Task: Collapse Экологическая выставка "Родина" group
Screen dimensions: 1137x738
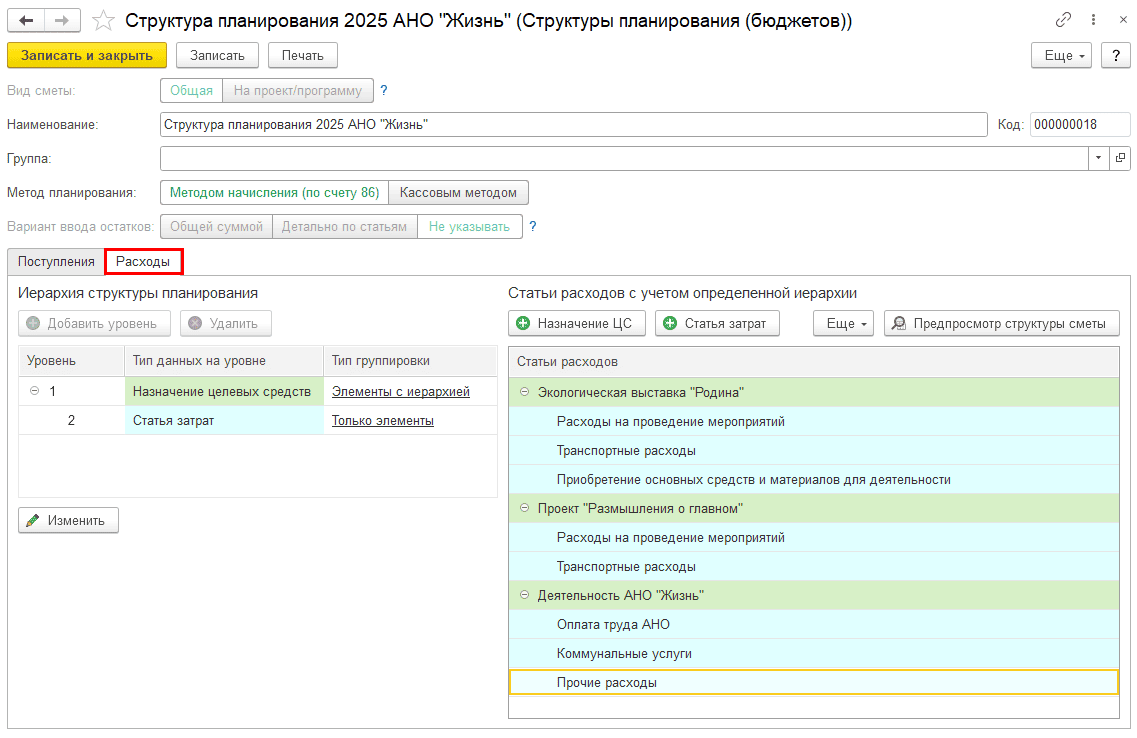Action: [x=524, y=392]
